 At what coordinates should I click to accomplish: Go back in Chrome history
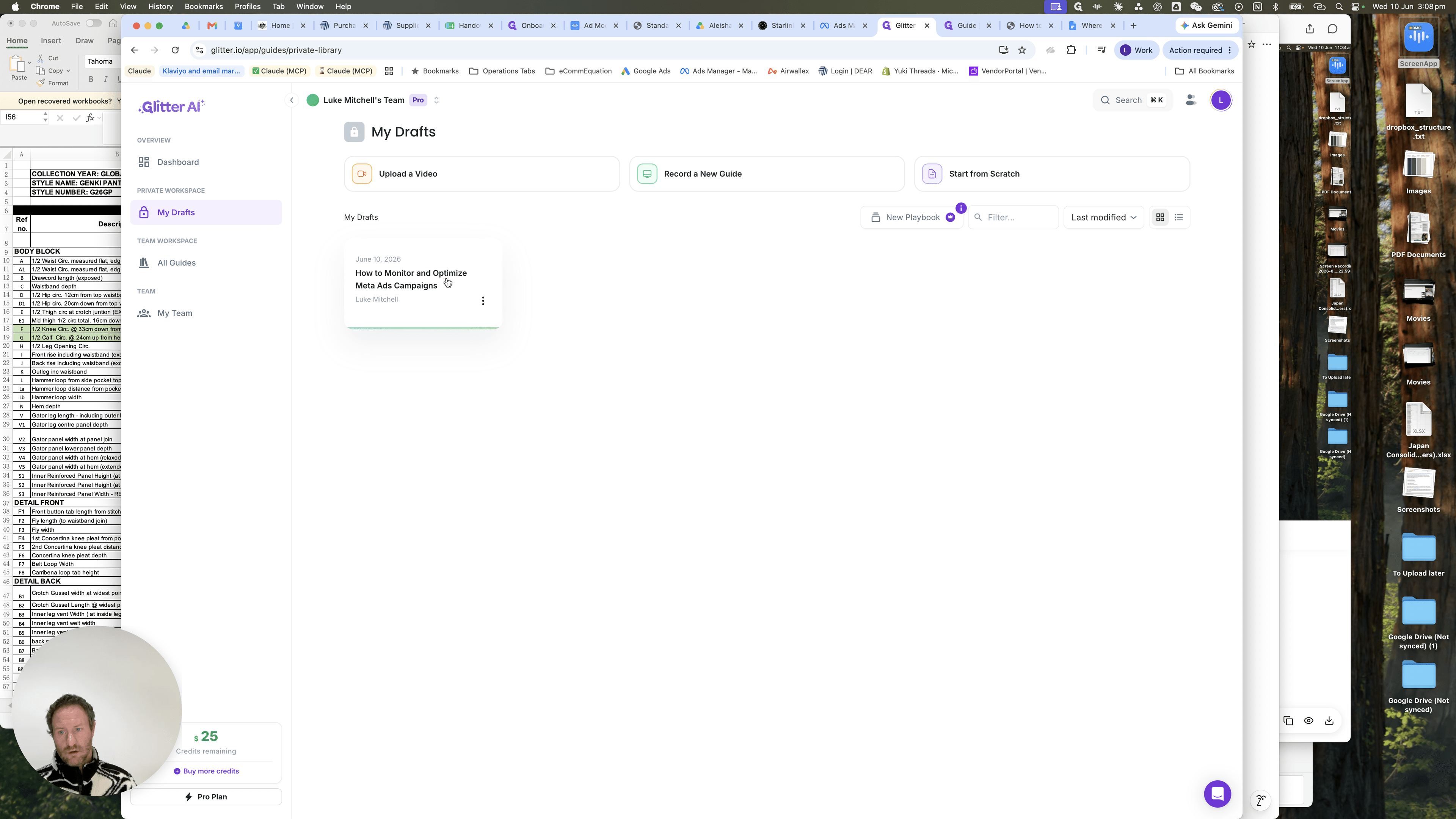[x=134, y=50]
